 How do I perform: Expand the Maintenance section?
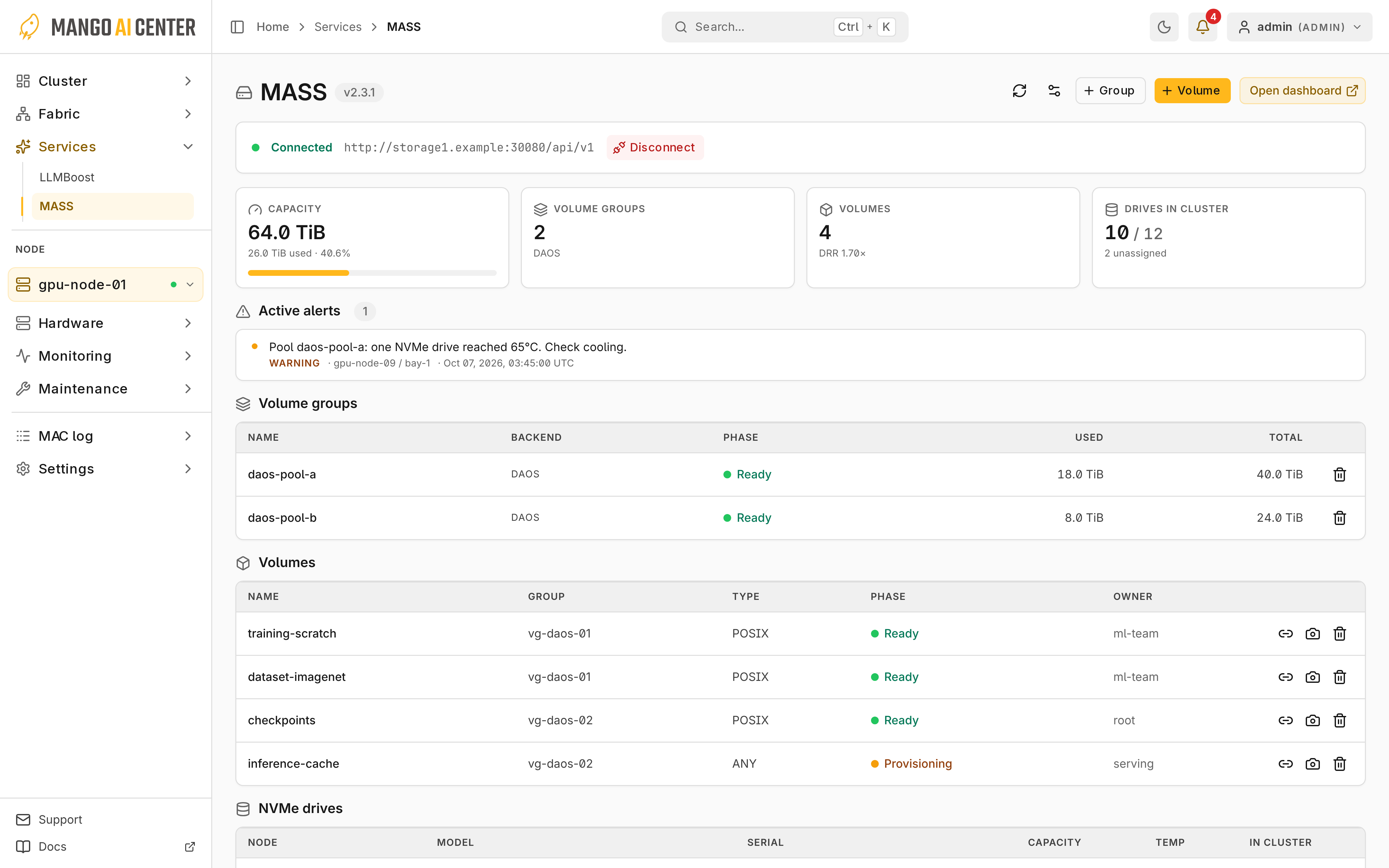click(105, 389)
